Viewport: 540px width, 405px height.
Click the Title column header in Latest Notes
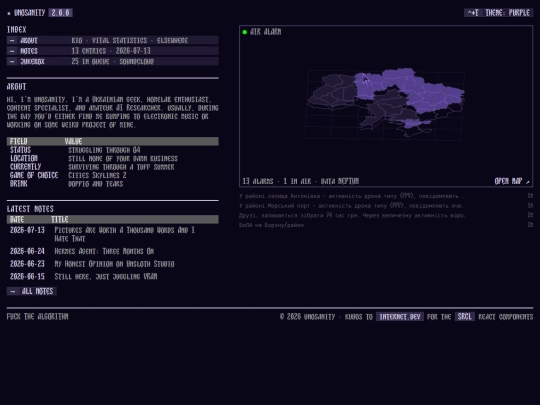[60, 219]
